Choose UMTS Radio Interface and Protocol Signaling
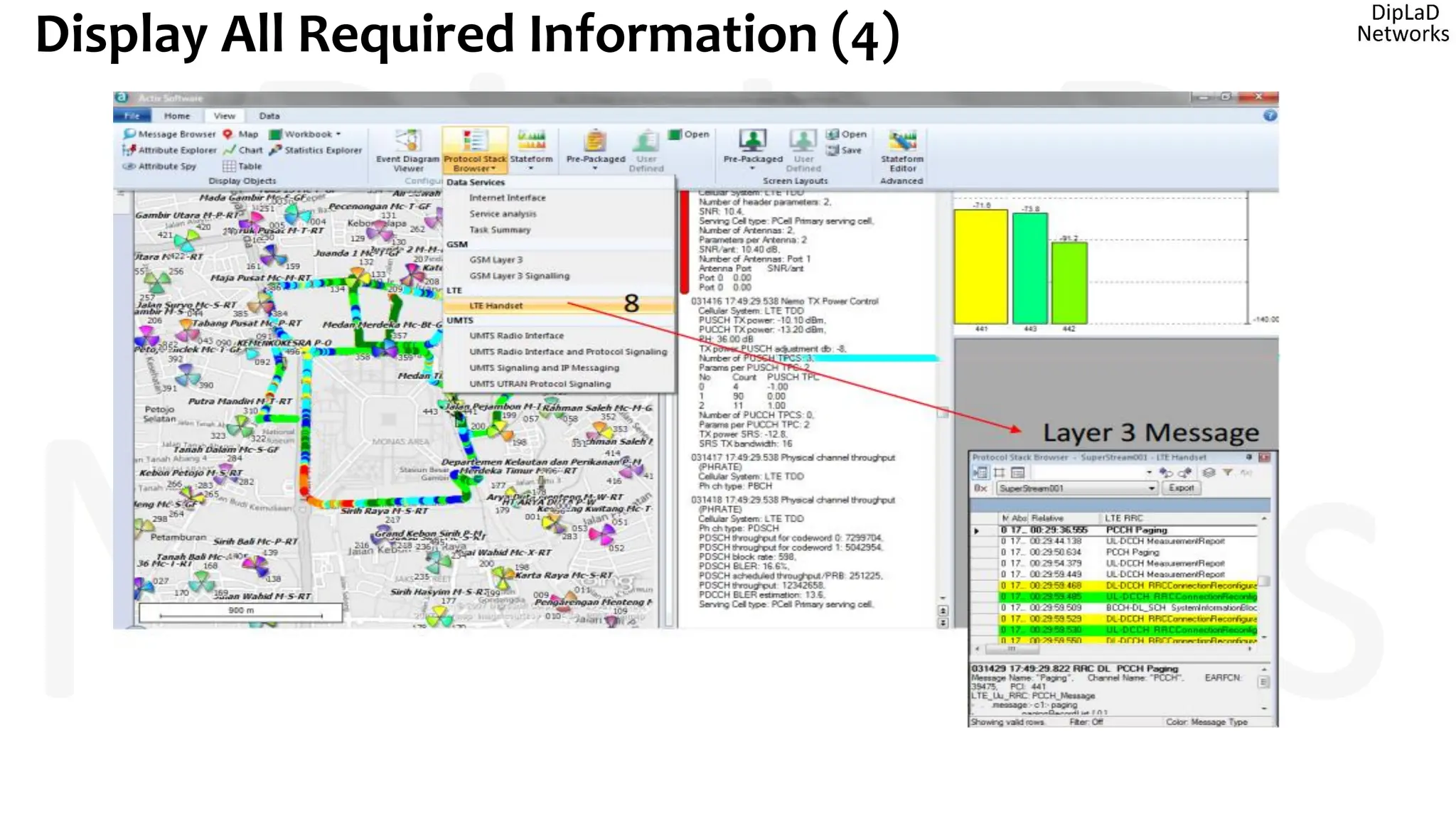This screenshot has width=1456, height=819. point(568,351)
